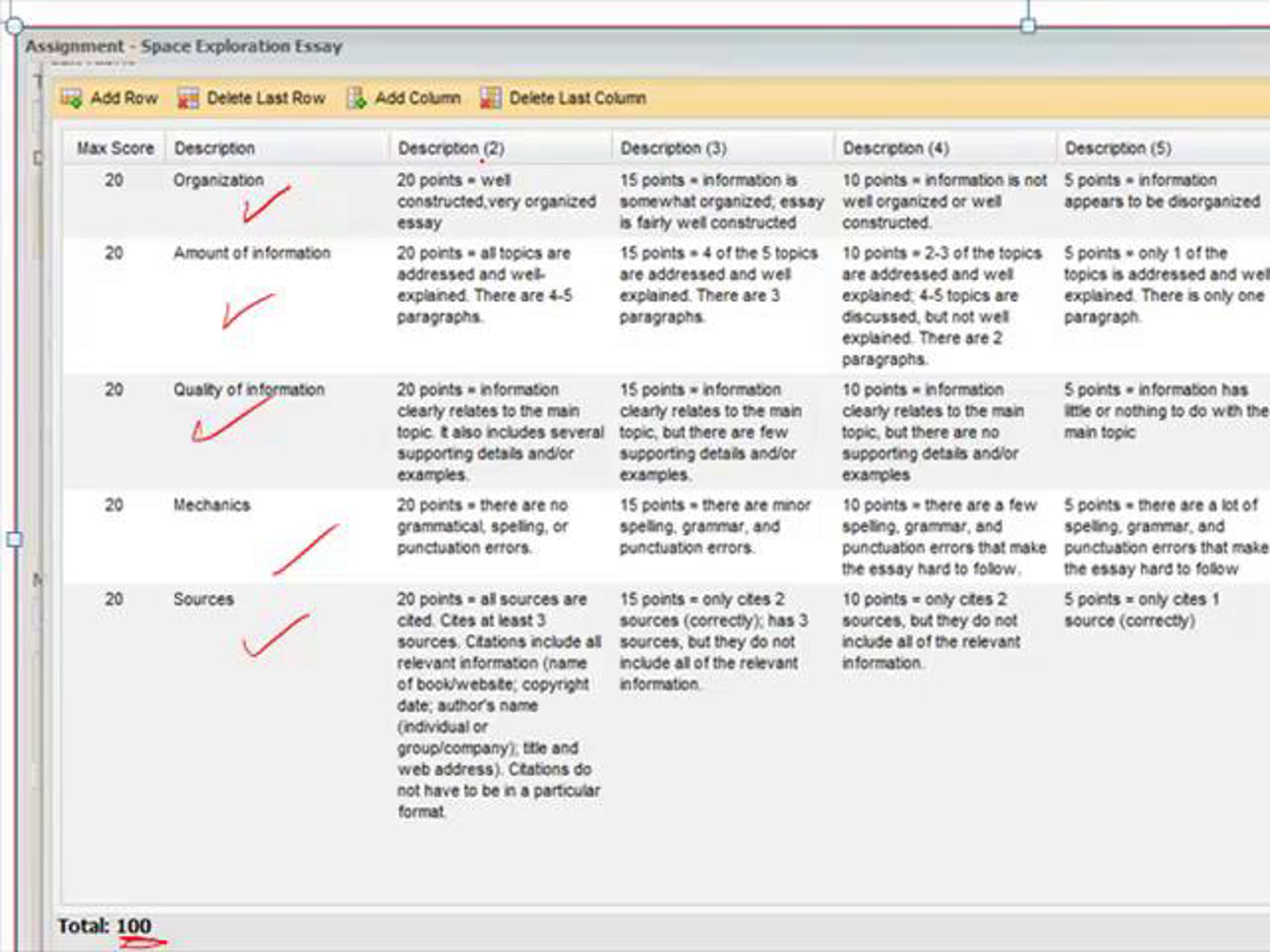This screenshot has width=1270, height=952.
Task: Click the Organization criterion cell
Action: pyautogui.click(x=218, y=180)
